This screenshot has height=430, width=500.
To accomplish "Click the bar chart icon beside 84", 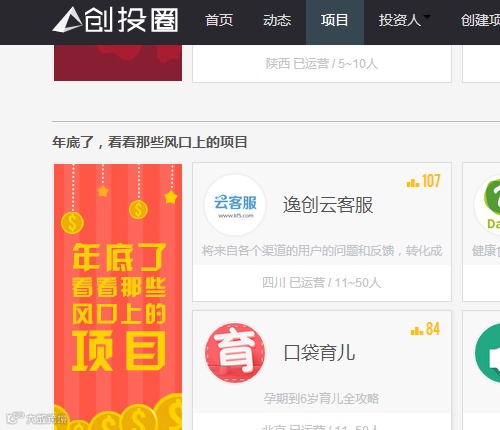I will point(417,330).
